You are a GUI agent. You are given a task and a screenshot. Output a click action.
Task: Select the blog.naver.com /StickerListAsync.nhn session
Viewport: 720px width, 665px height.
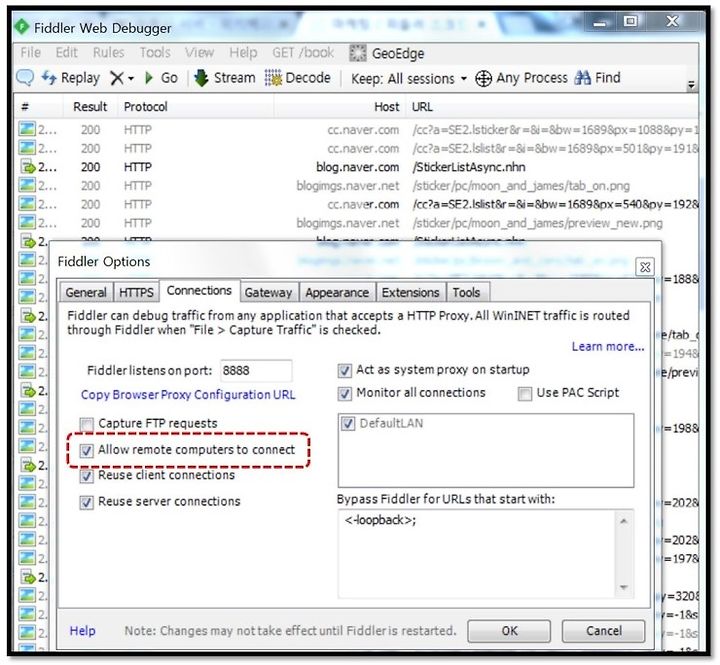358,167
